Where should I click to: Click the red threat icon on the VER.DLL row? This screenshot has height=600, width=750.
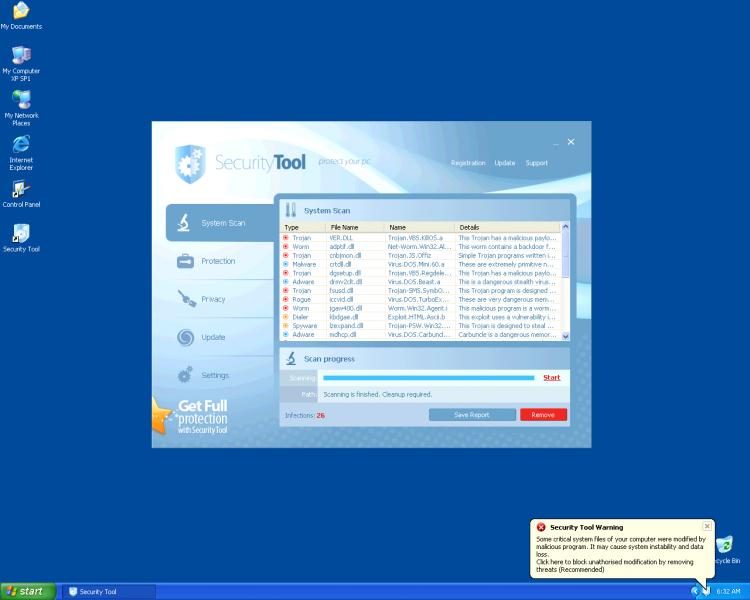tap(286, 238)
